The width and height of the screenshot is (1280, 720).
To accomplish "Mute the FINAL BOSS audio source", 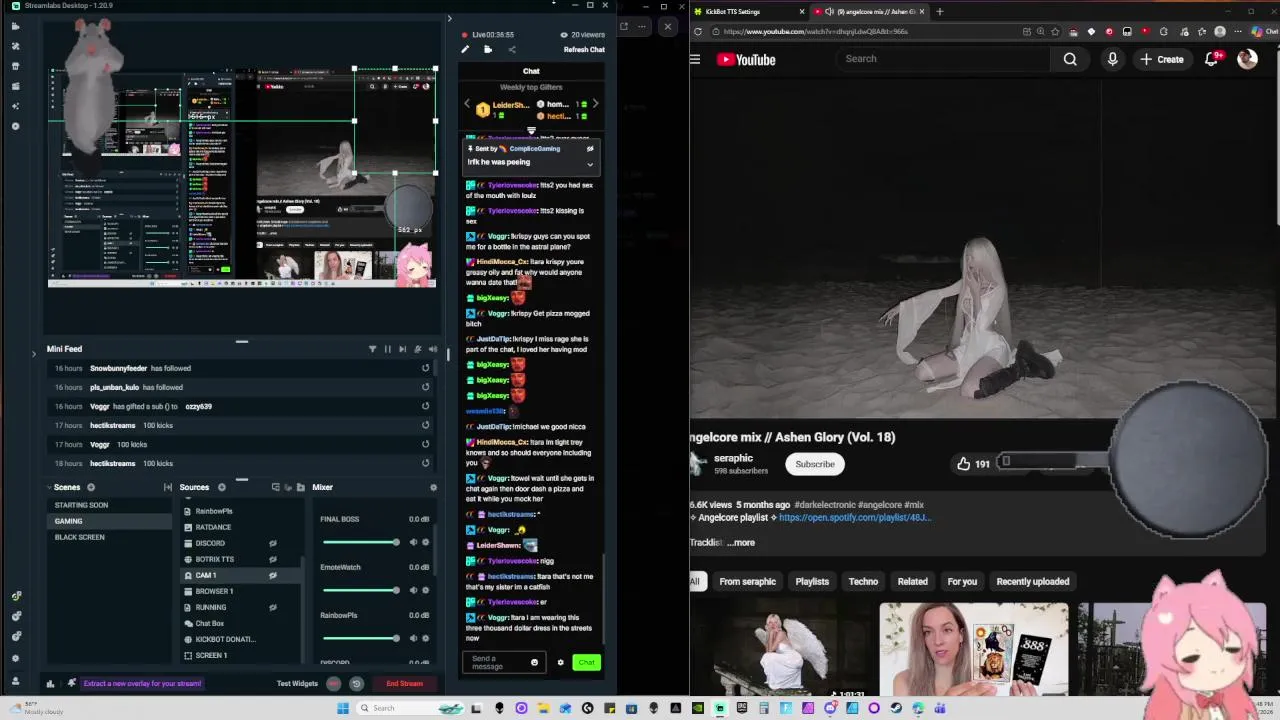I will point(414,542).
